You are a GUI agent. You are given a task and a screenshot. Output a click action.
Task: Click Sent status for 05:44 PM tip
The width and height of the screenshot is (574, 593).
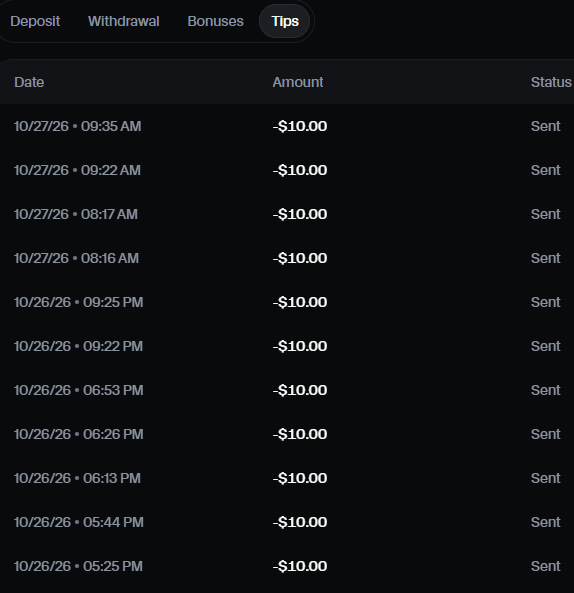point(545,522)
